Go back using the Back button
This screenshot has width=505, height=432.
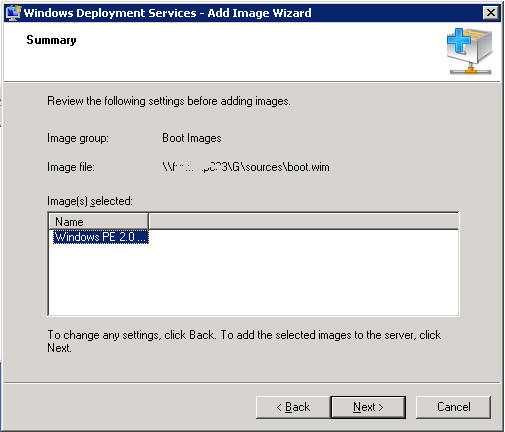point(293,407)
